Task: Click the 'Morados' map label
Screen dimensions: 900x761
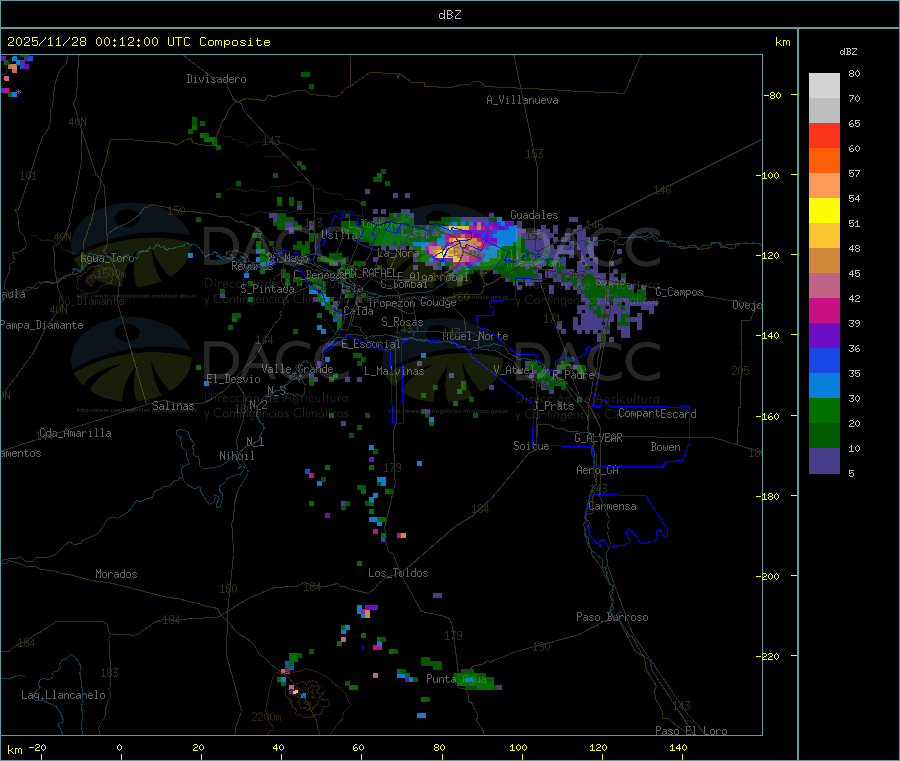Action: 116,574
